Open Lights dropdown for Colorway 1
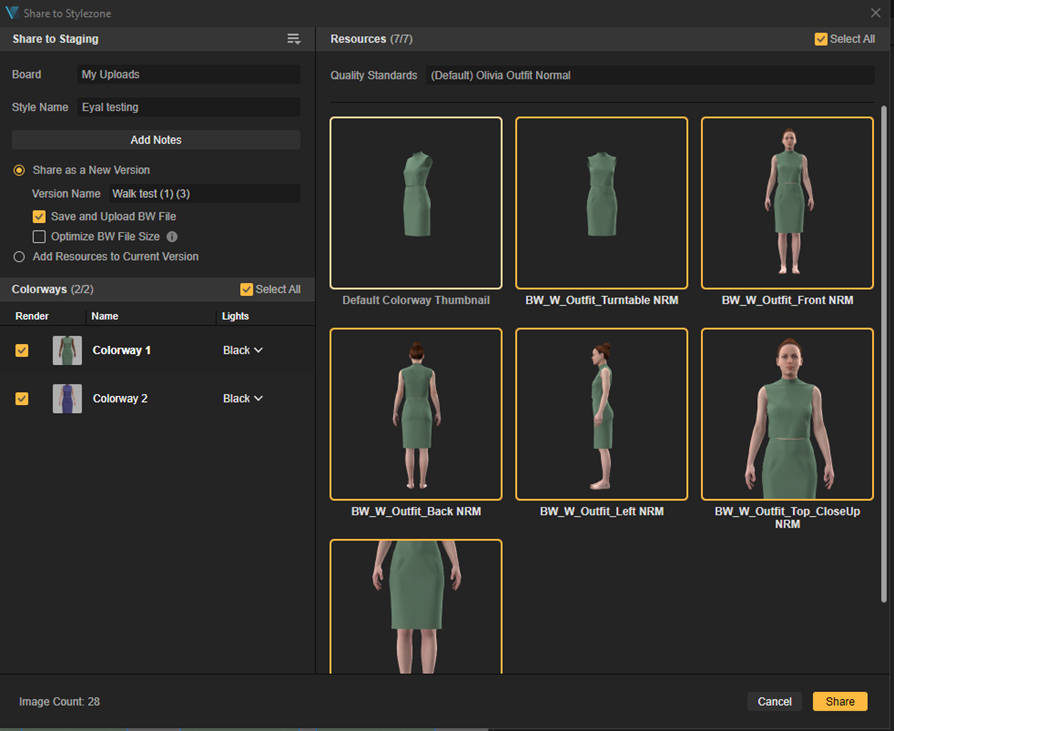This screenshot has width=1062, height=731. [x=242, y=350]
